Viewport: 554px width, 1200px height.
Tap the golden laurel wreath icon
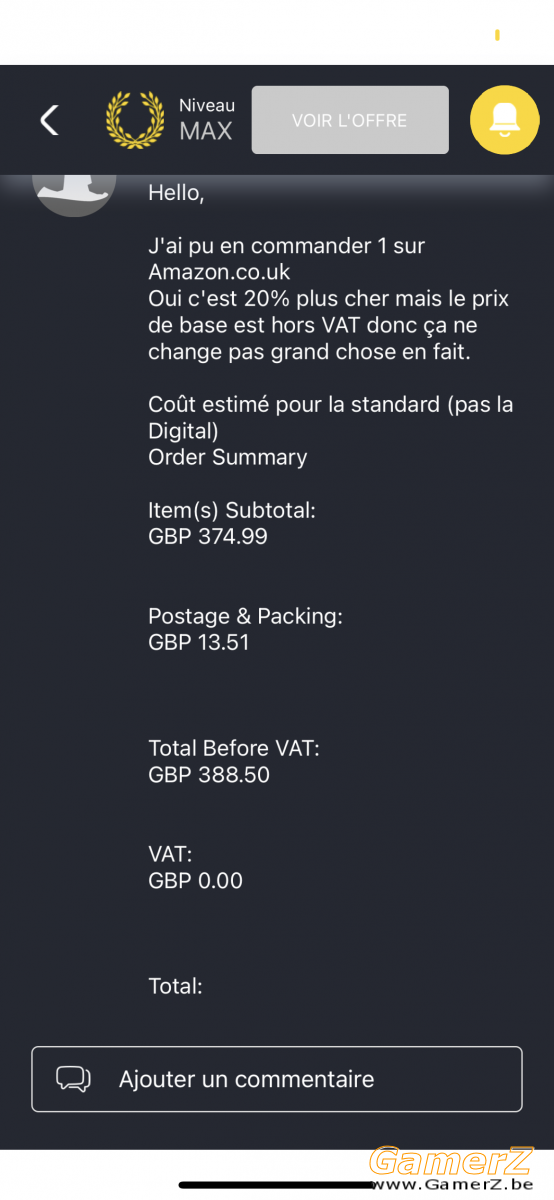135,120
